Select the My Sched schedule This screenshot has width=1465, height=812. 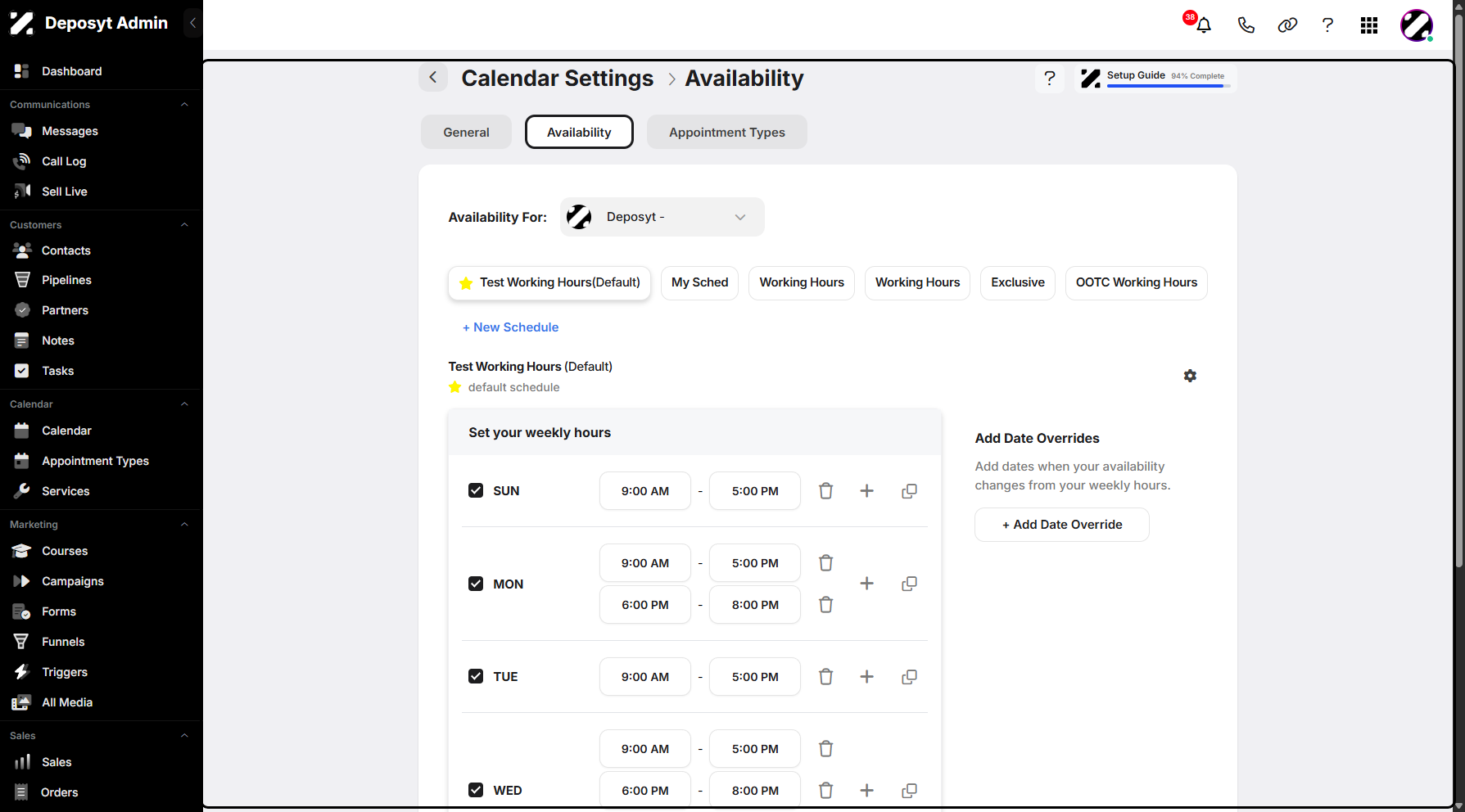pyautogui.click(x=700, y=282)
